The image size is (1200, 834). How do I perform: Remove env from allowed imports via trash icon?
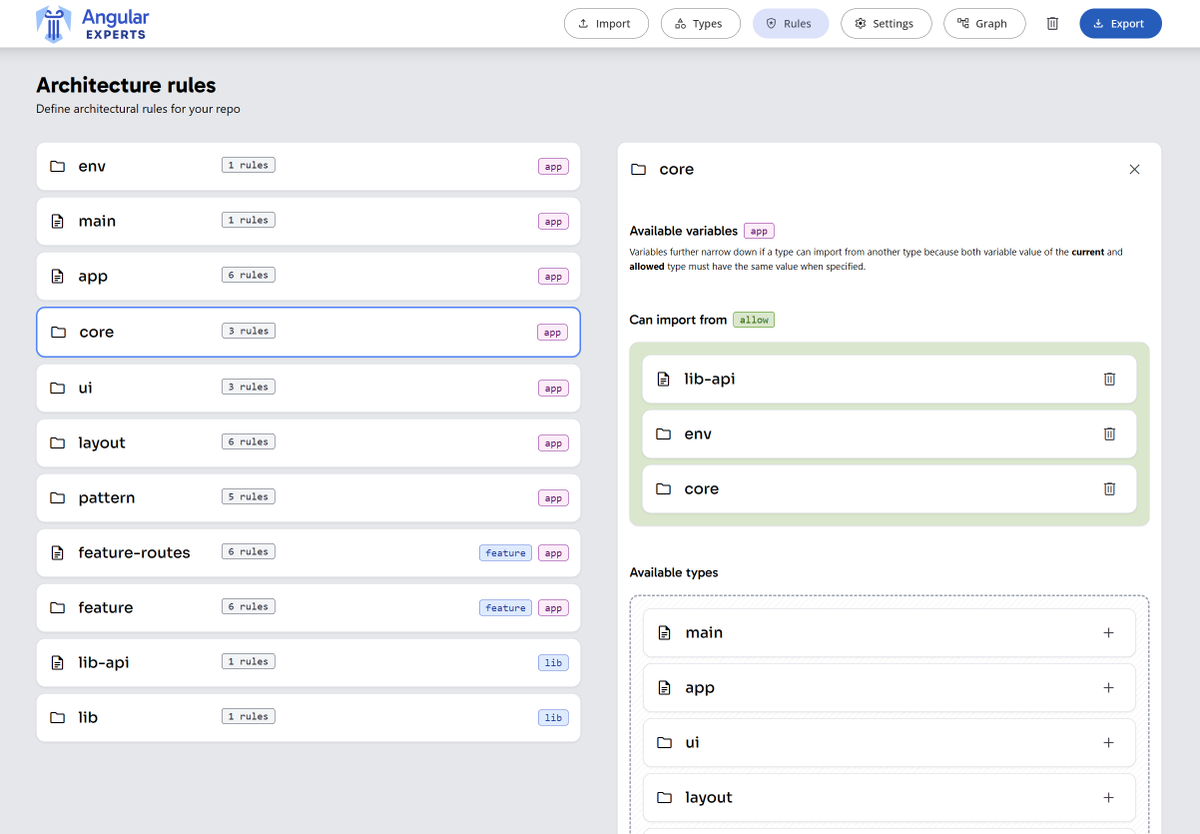pos(1109,433)
